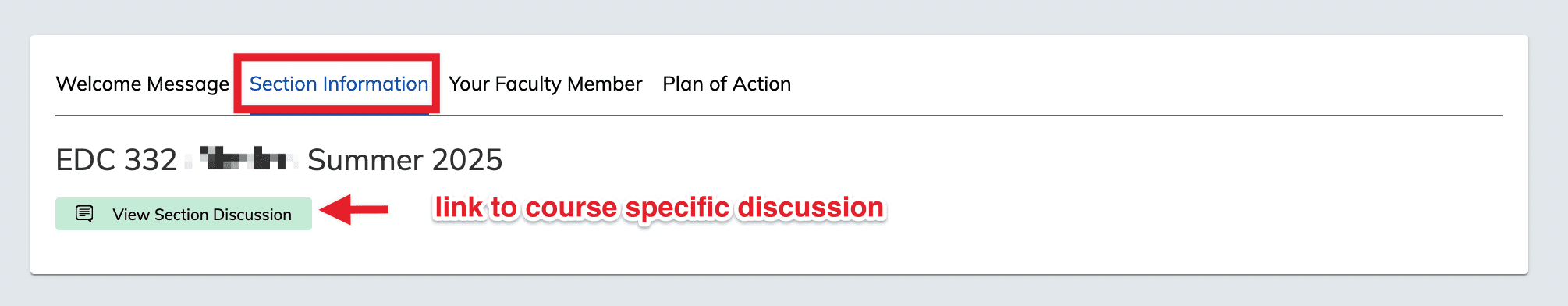Screen dimensions: 1568x306
Task: Click the Summer 2025 term text
Action: [405, 160]
